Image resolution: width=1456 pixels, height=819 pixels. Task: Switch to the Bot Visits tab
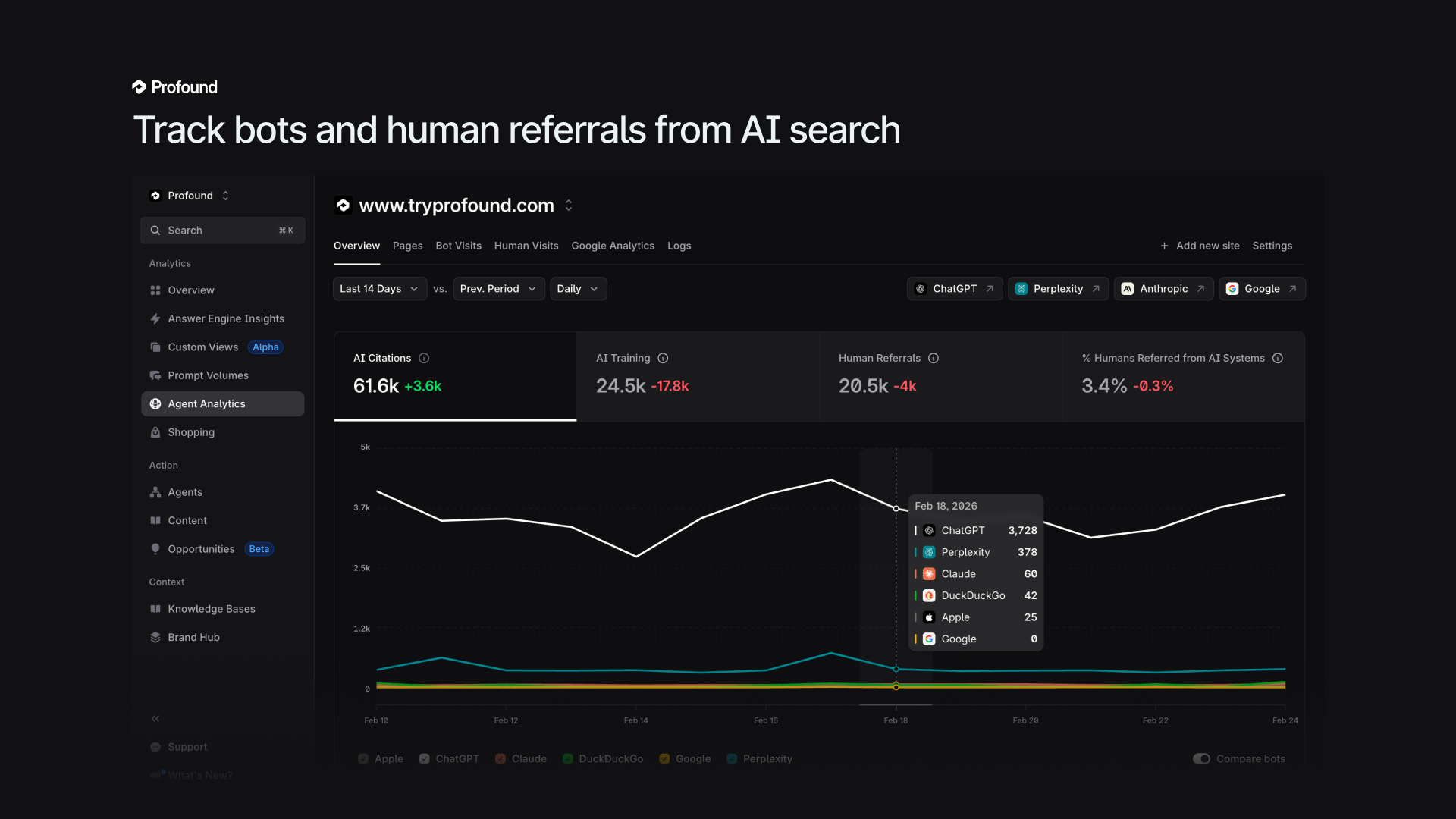458,246
